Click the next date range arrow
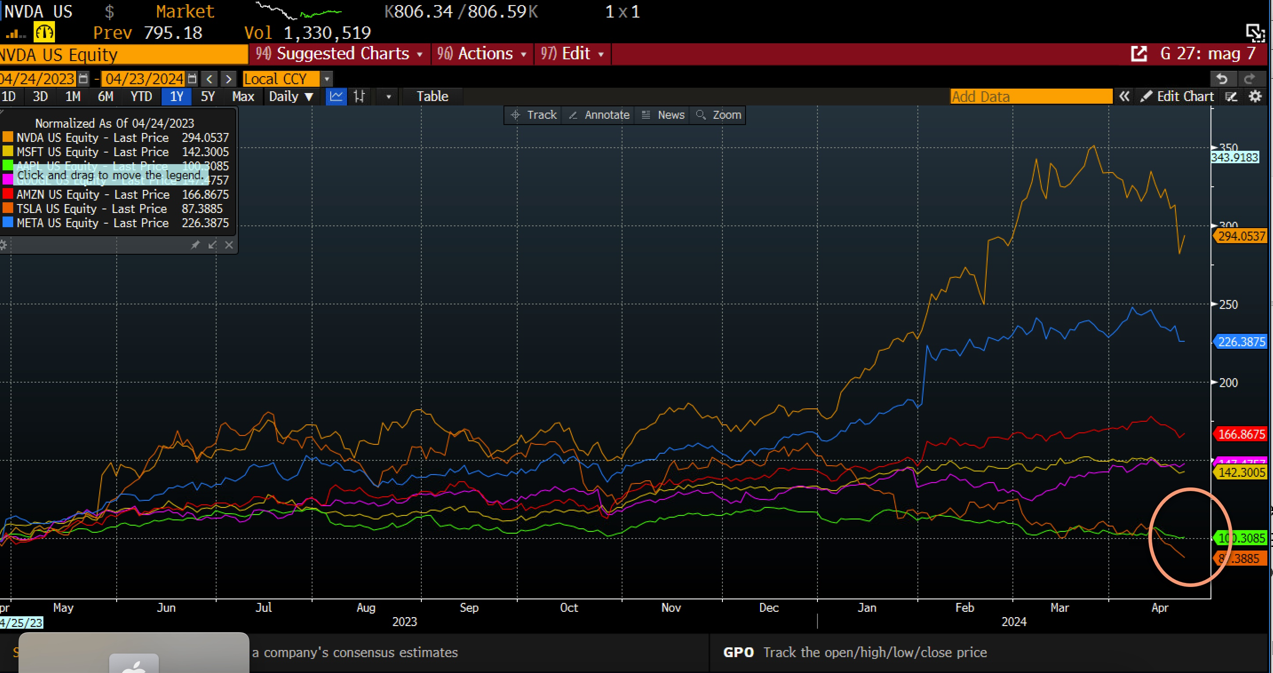This screenshot has width=1273, height=673. pyautogui.click(x=229, y=79)
